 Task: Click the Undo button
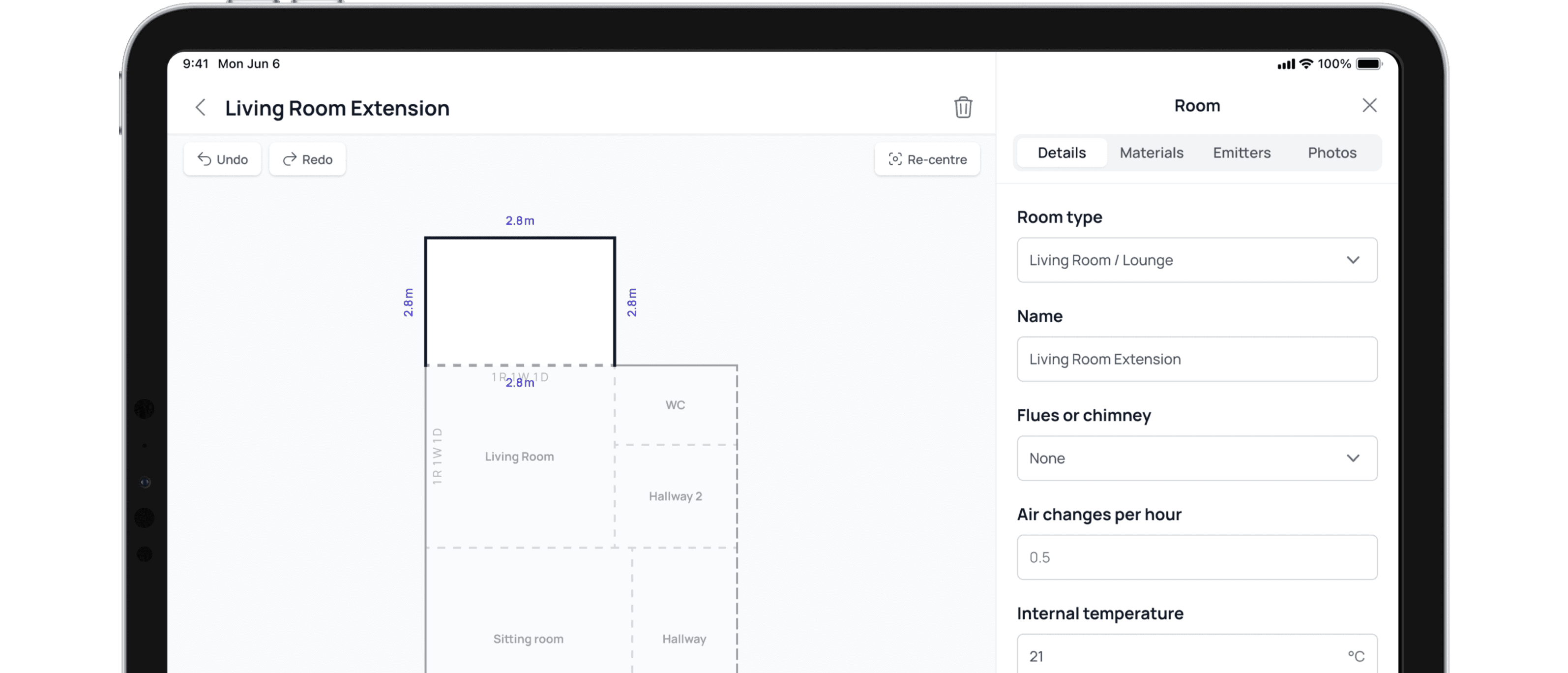(222, 159)
